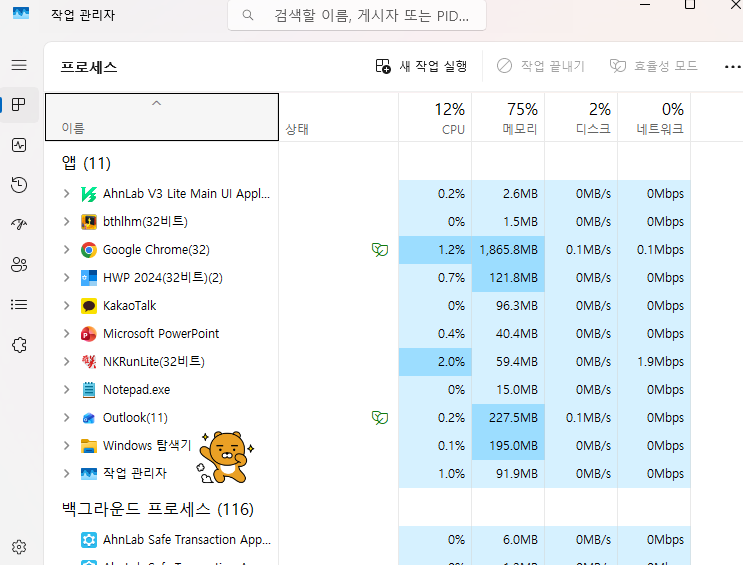Click the 앱 (11) group header

86,164
